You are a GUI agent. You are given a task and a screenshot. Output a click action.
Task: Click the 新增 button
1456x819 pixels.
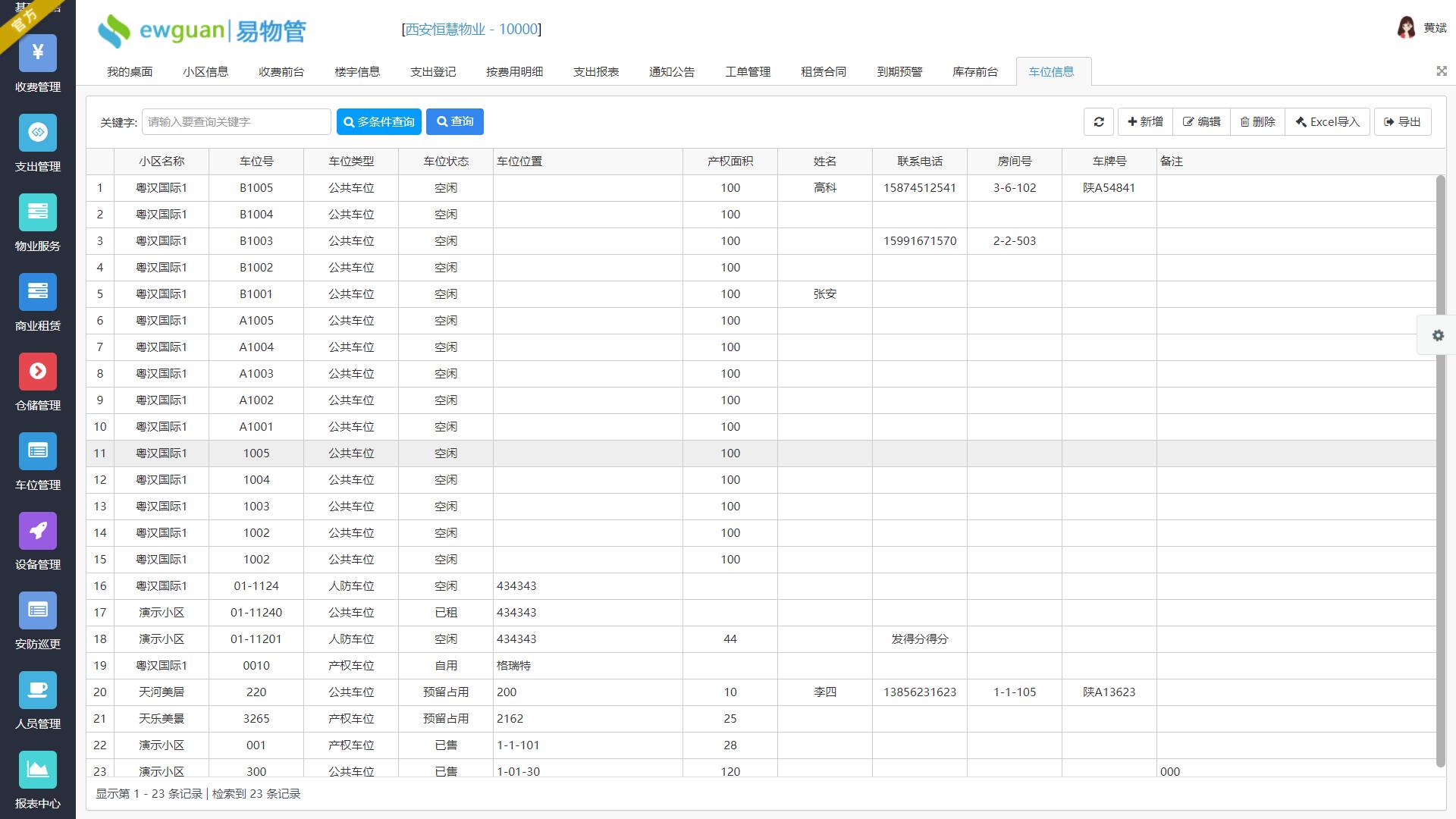click(1145, 122)
